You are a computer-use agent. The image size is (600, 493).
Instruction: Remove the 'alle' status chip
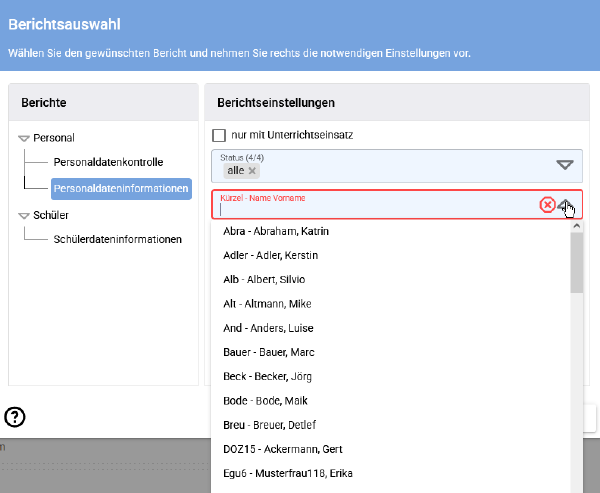coord(252,171)
